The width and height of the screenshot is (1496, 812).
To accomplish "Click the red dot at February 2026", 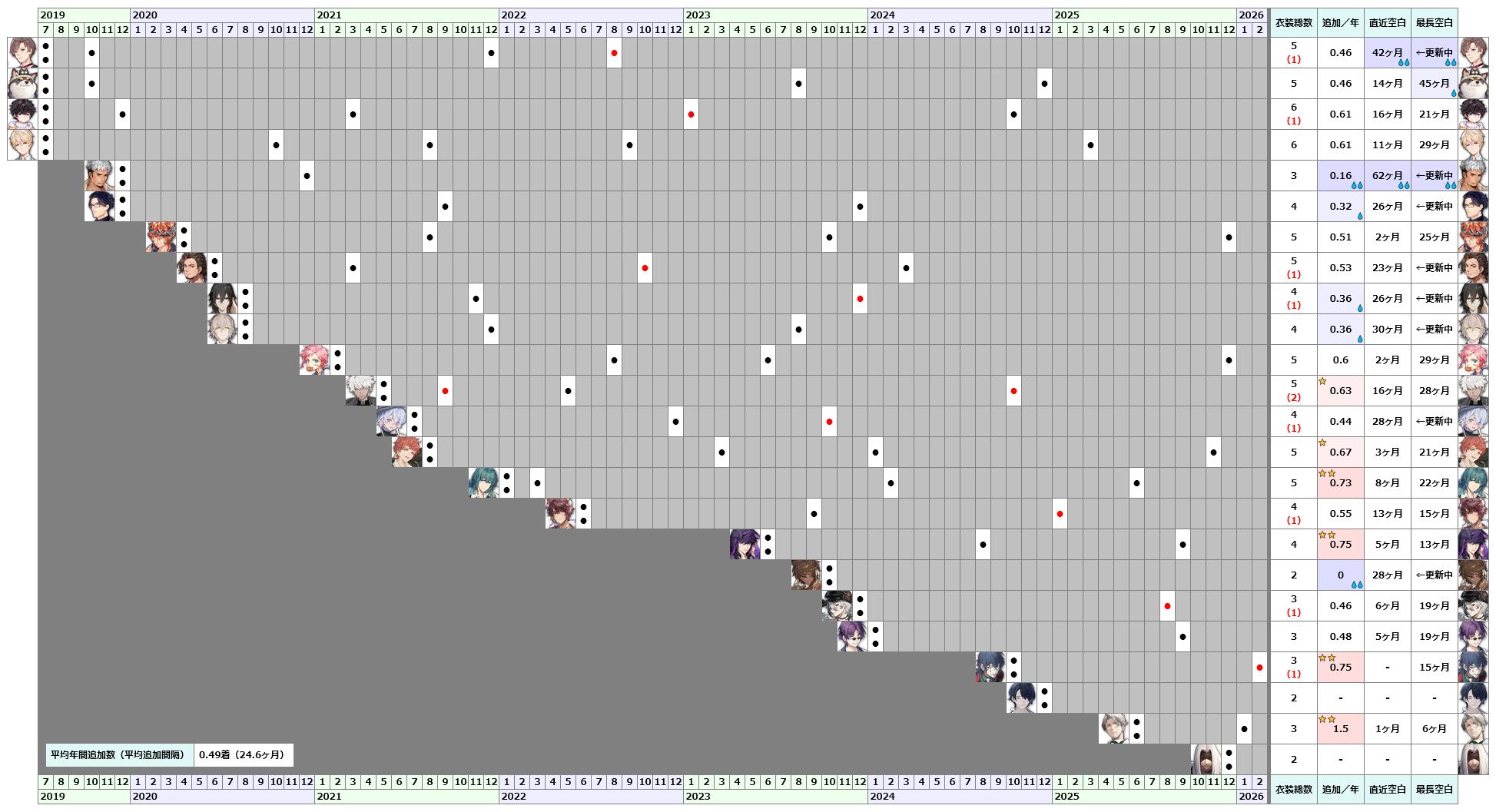I will [1259, 668].
